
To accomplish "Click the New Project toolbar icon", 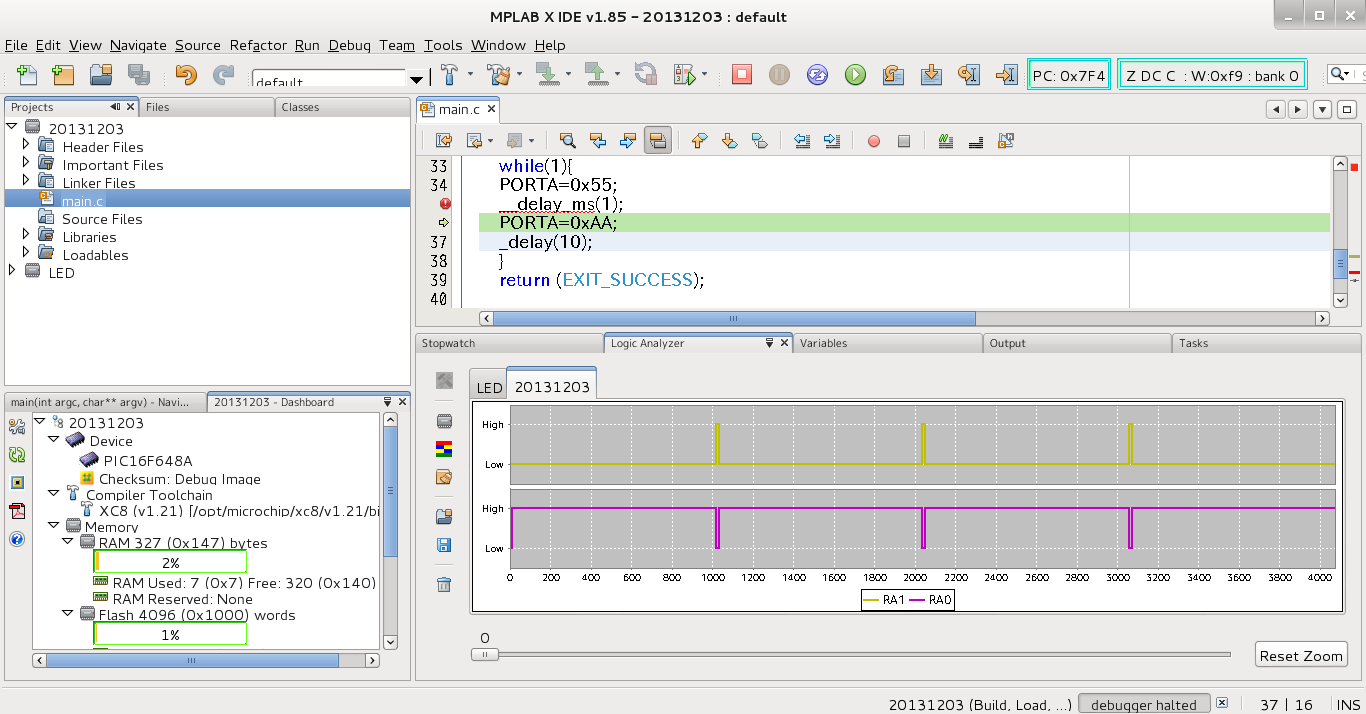I will click(63, 75).
